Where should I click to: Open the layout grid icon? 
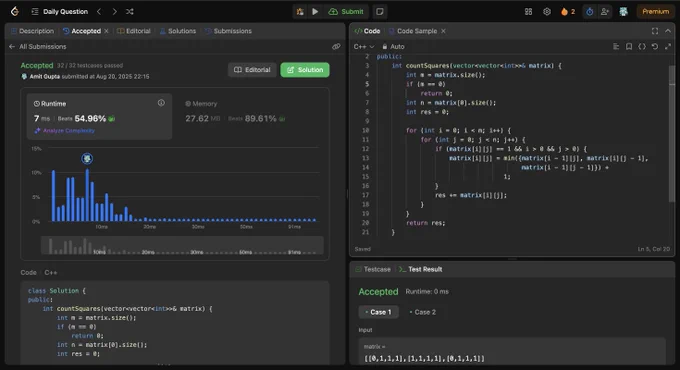pos(528,12)
